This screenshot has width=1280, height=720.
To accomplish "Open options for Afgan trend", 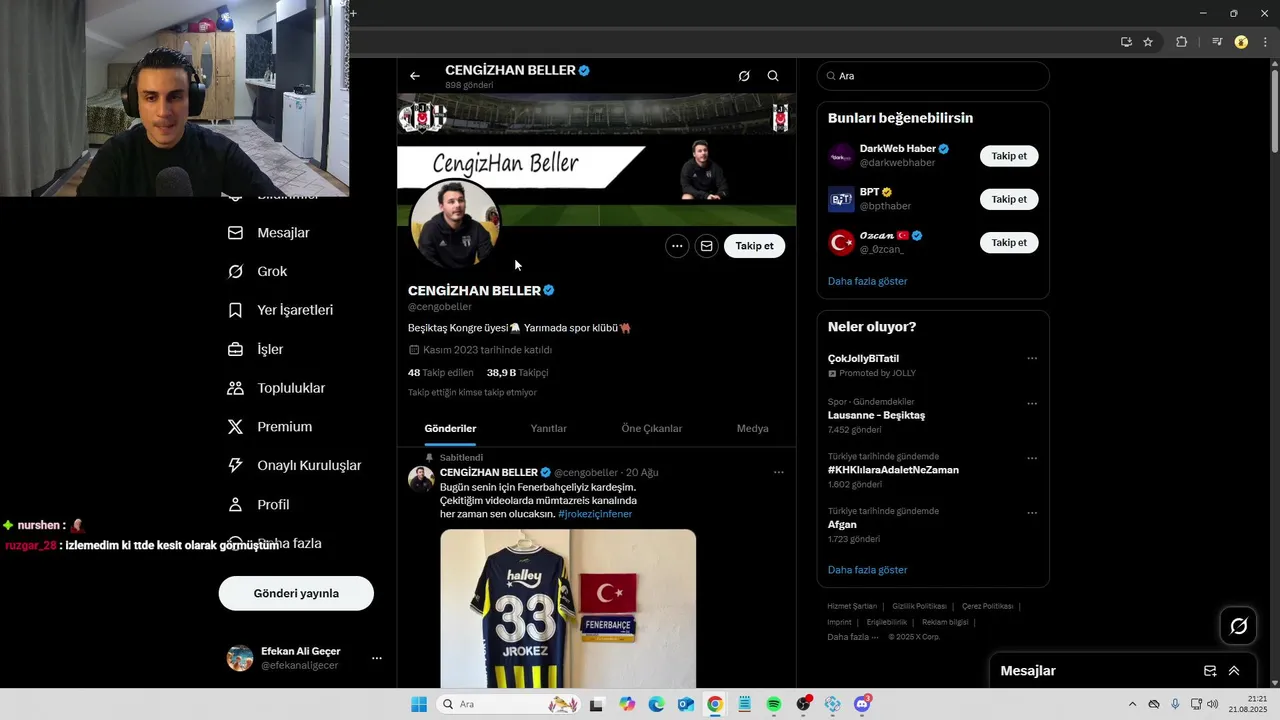I will [x=1032, y=513].
